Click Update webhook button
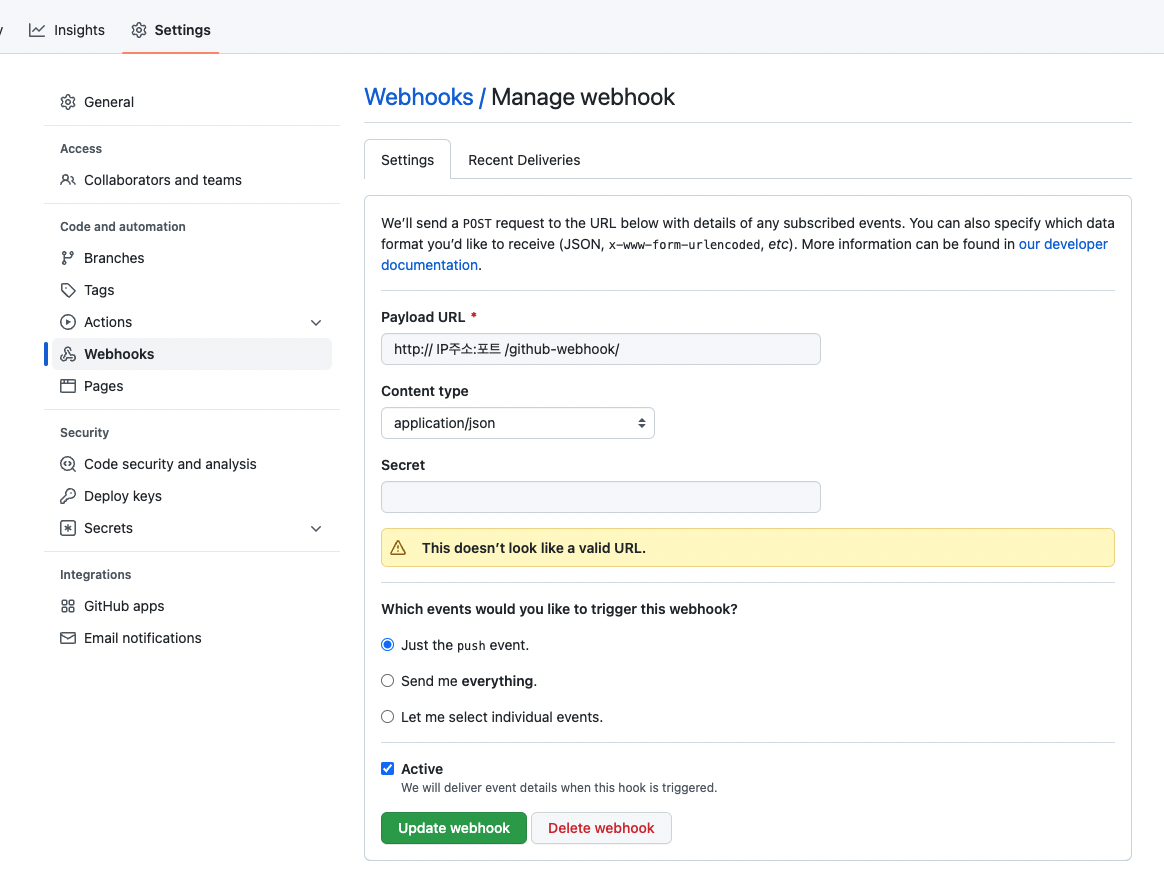Viewport: 1164px width, 873px height. pos(454,828)
